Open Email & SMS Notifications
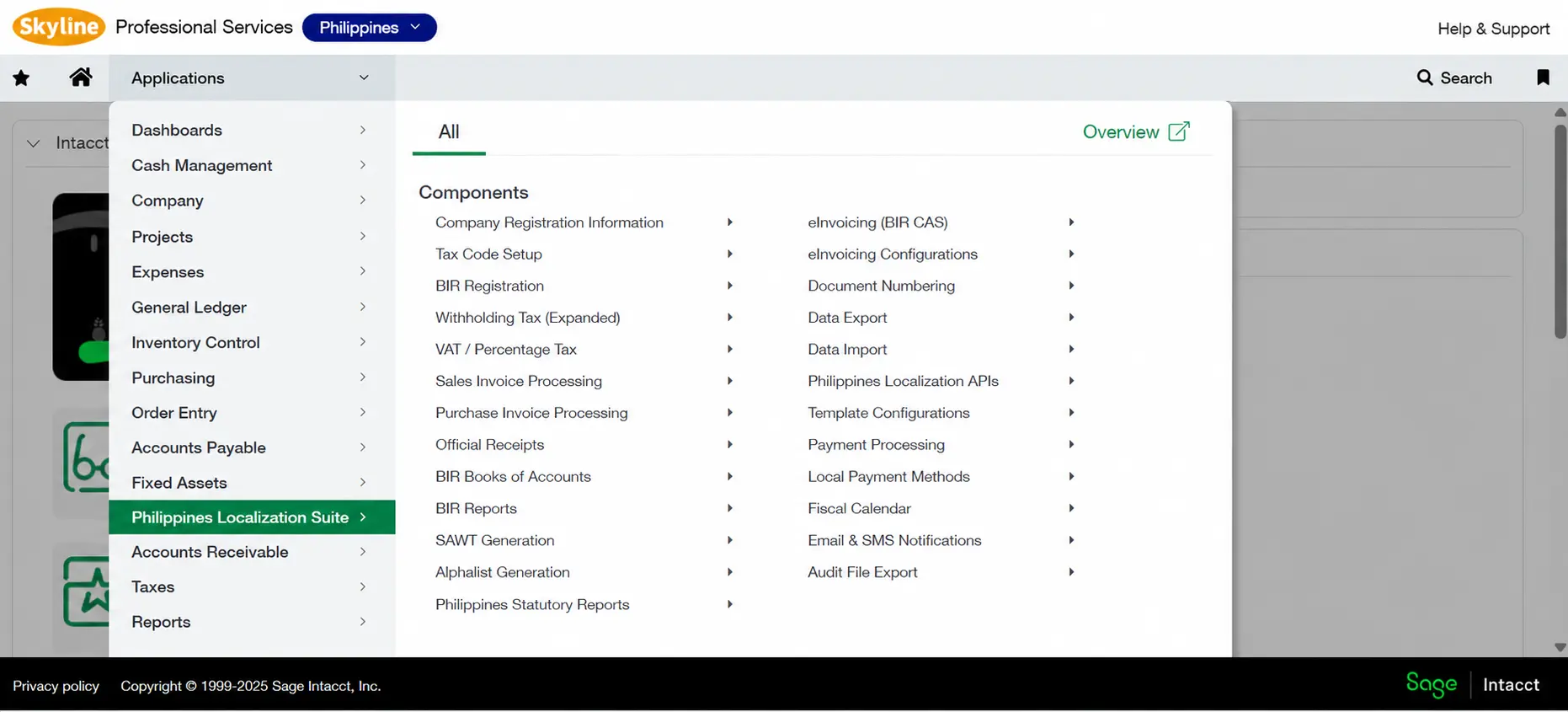The width and height of the screenshot is (1568, 712). point(895,540)
